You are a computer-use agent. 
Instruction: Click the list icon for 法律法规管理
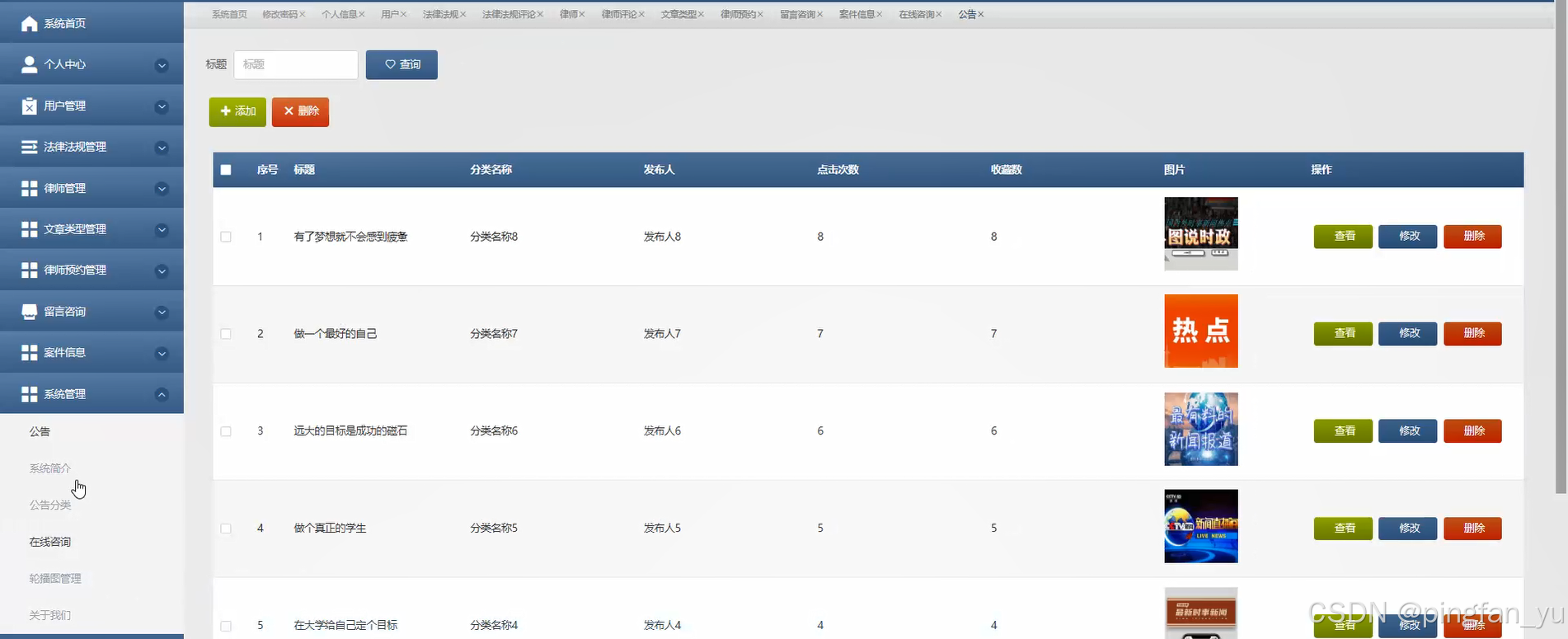(29, 147)
